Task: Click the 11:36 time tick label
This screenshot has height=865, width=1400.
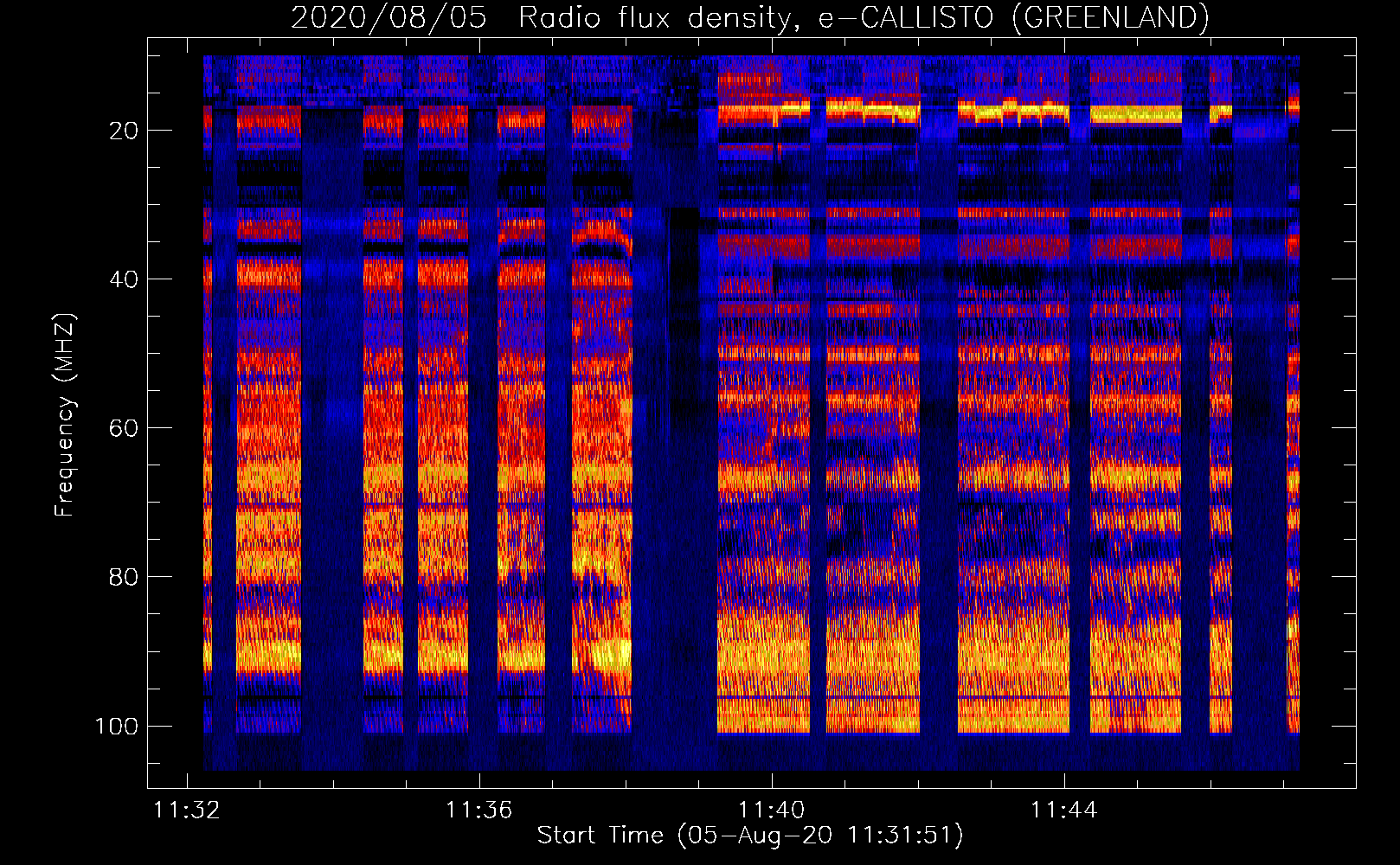Action: tap(478, 811)
